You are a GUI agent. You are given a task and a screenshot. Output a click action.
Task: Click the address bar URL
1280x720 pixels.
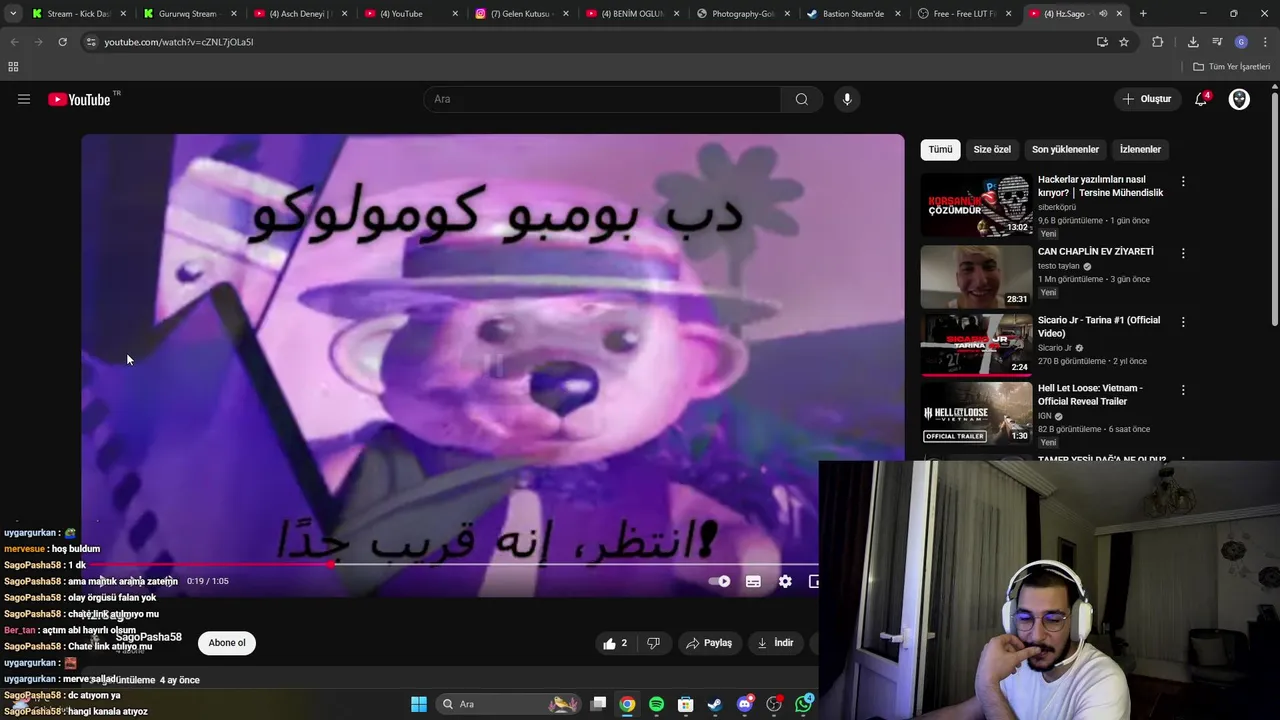point(179,42)
